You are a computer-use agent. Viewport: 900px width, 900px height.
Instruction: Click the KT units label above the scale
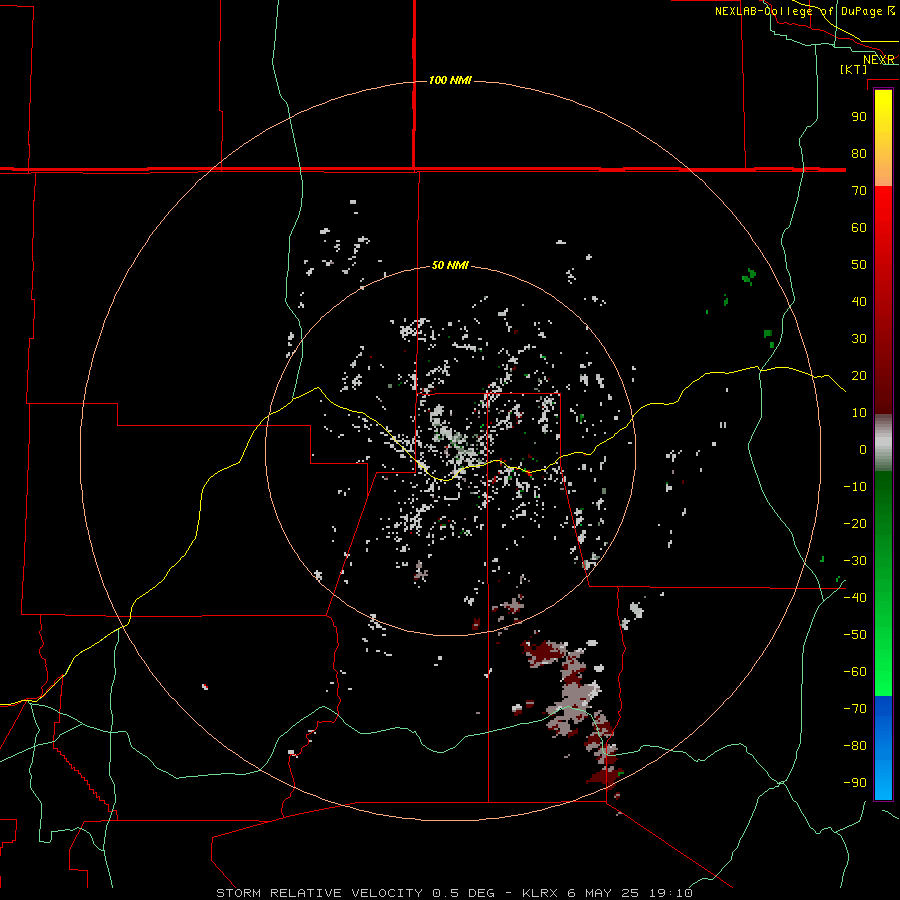[x=854, y=69]
